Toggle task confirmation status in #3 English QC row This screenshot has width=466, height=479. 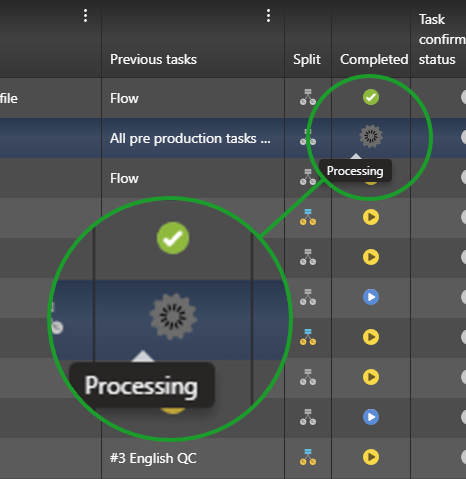(463, 457)
